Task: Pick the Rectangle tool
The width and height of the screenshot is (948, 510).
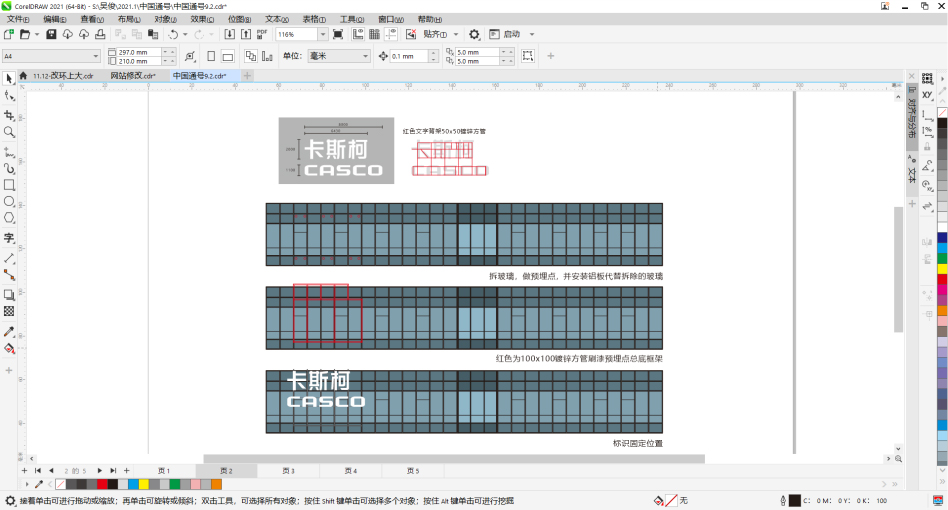Action: tap(9, 185)
